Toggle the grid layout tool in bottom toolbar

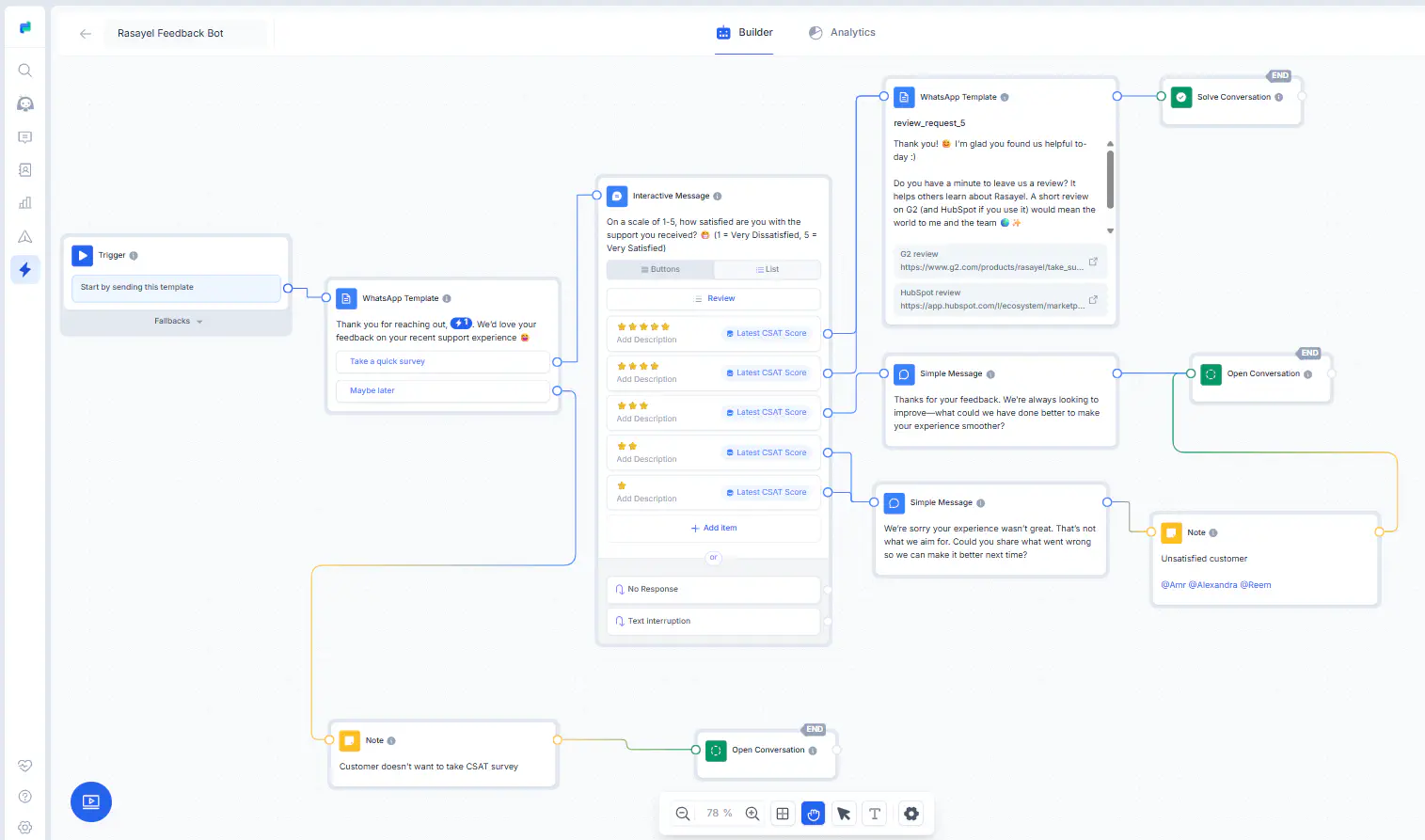point(783,814)
